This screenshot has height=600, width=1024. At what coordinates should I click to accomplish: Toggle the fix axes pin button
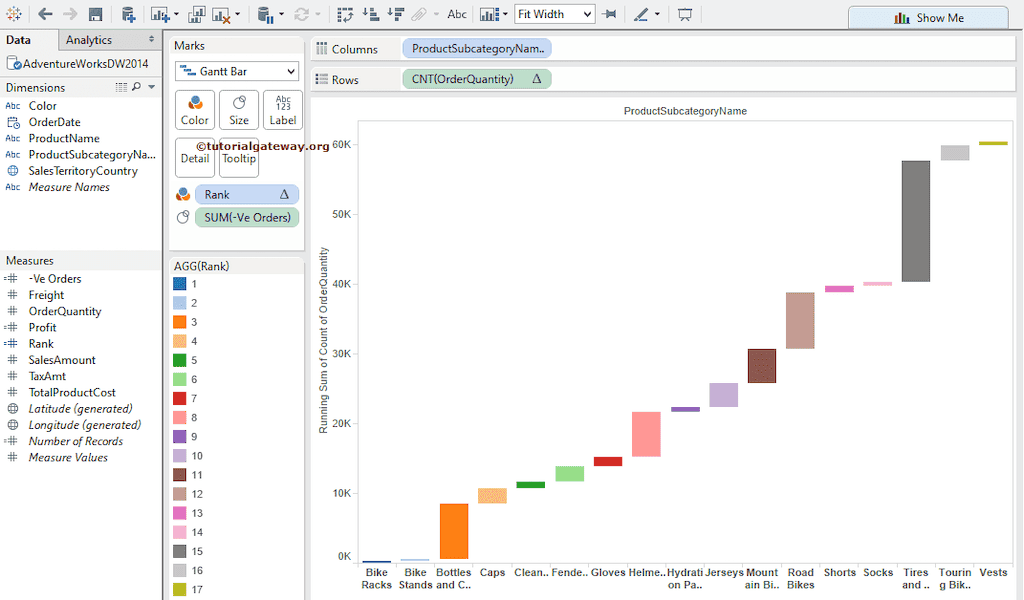(609, 14)
